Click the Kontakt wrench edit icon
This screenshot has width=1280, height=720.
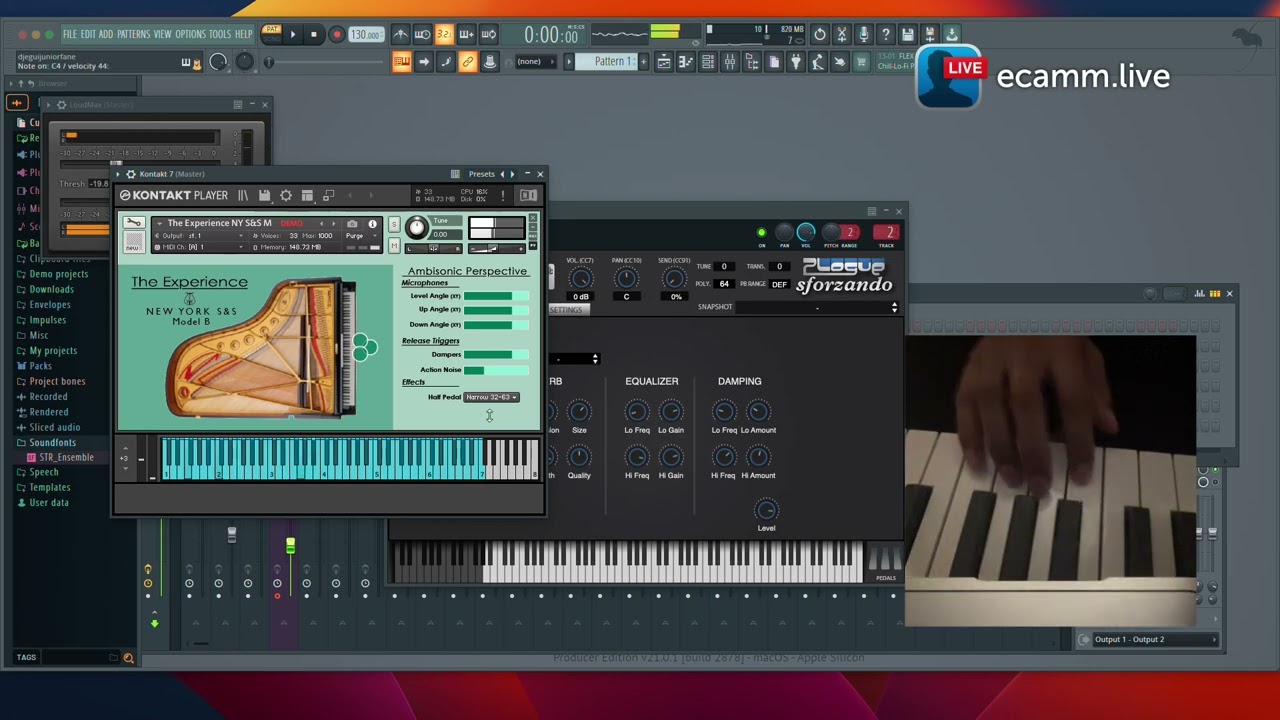(133, 223)
